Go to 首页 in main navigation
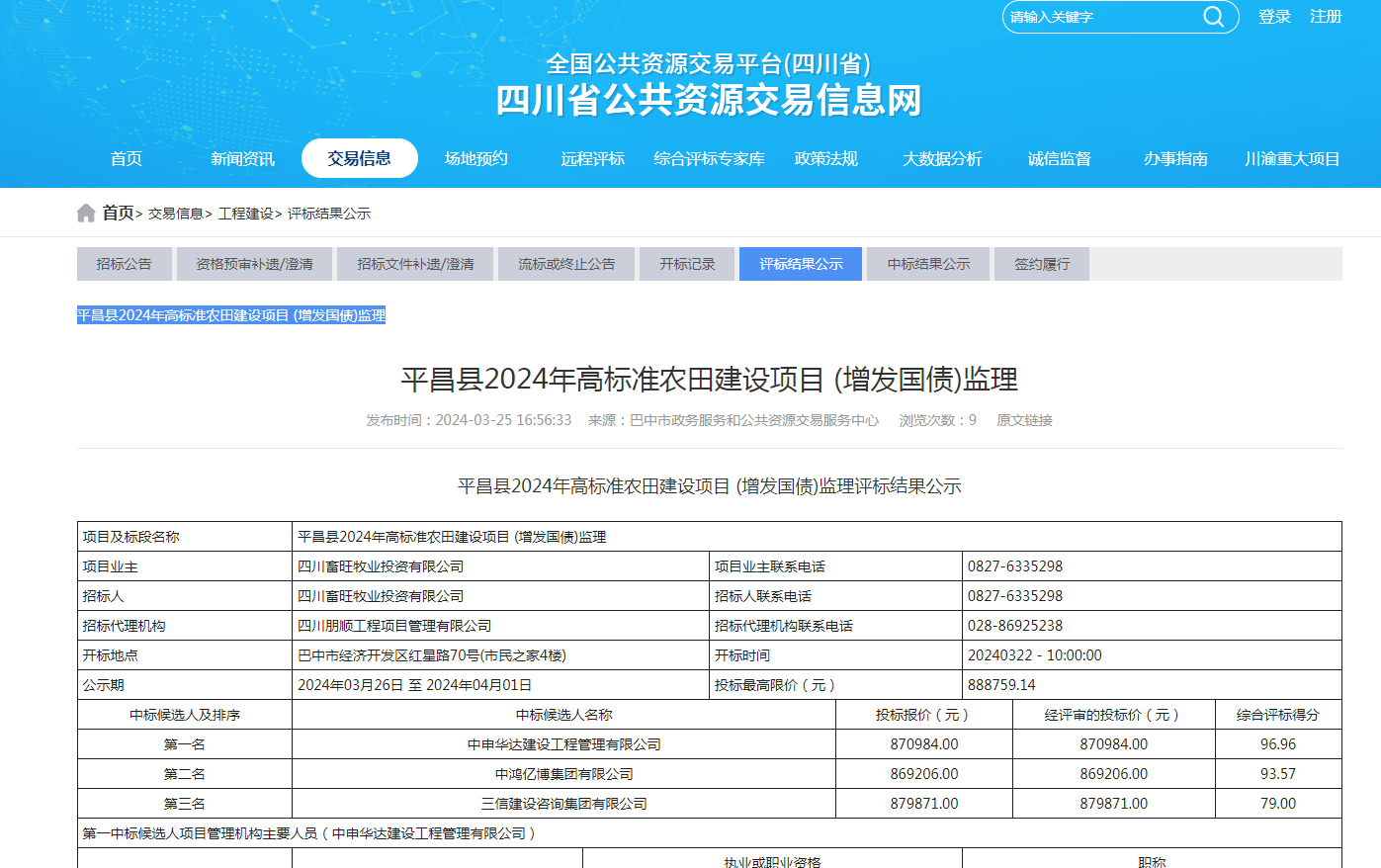 (x=126, y=158)
